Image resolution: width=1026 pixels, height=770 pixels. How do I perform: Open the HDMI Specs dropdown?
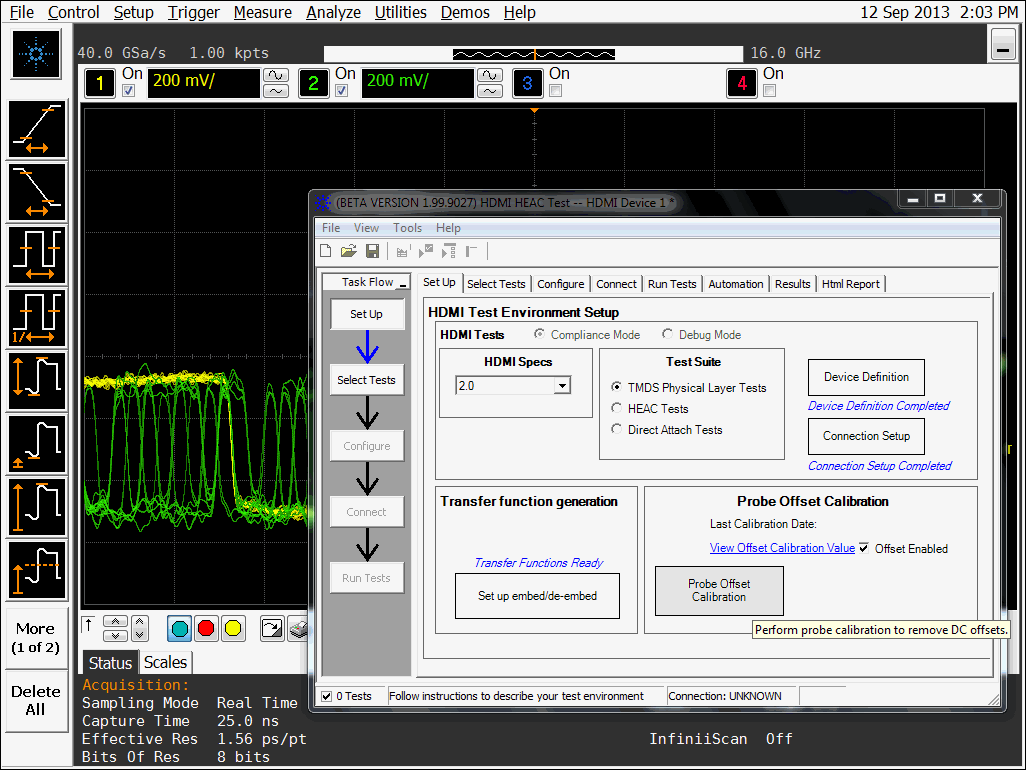point(562,386)
